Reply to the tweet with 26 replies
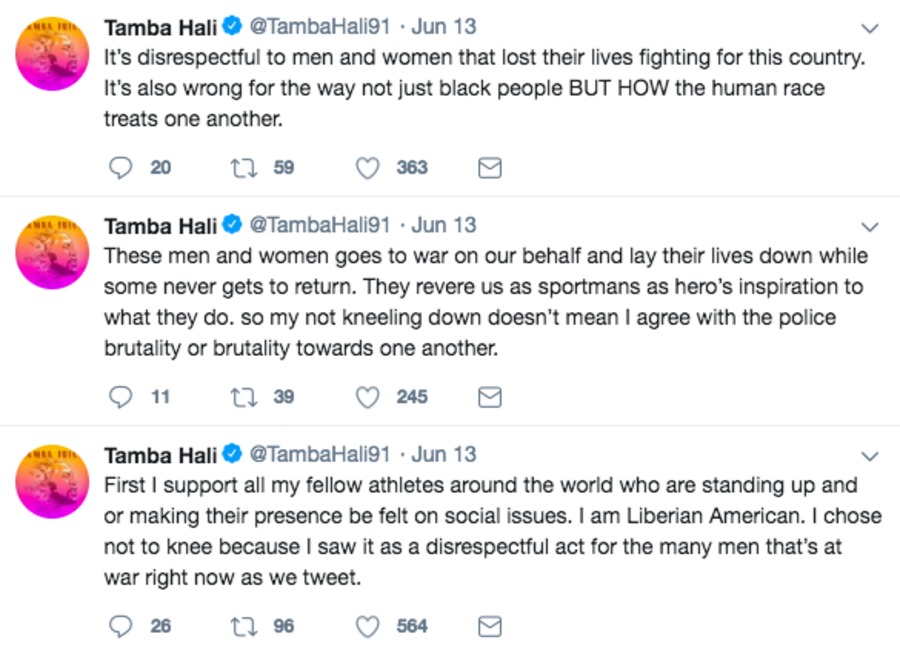 [x=121, y=626]
